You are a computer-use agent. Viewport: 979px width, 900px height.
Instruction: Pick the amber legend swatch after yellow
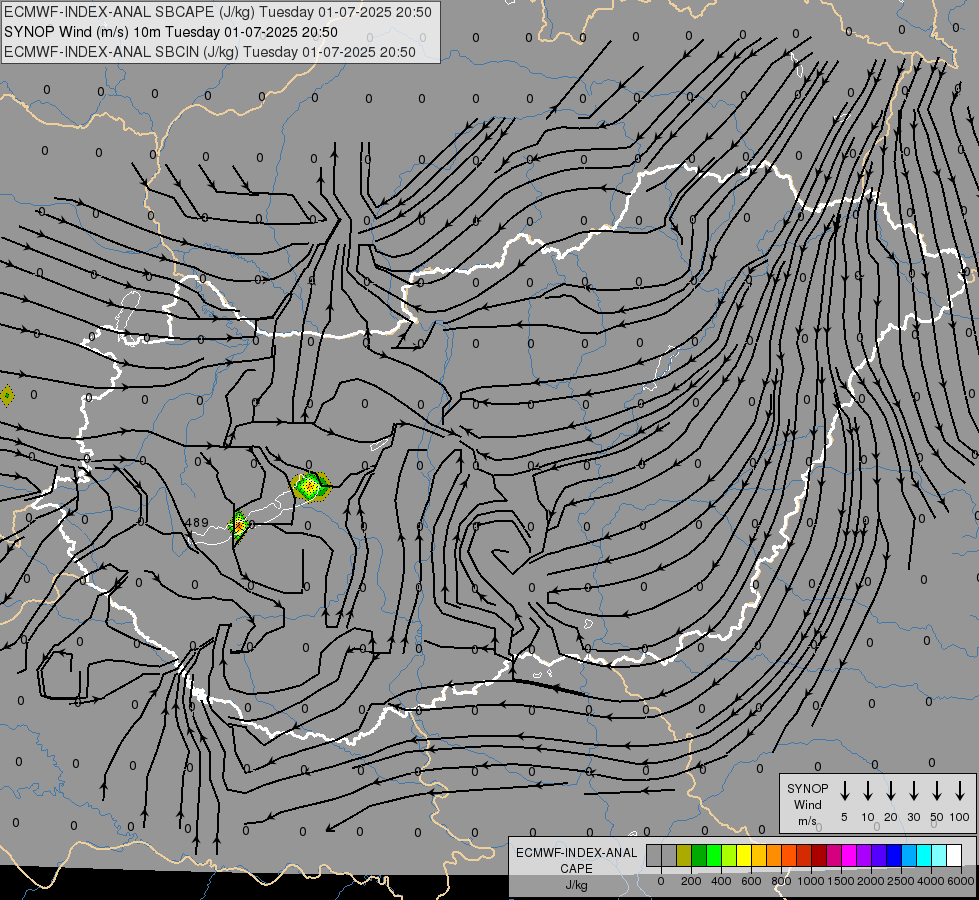[759, 856]
